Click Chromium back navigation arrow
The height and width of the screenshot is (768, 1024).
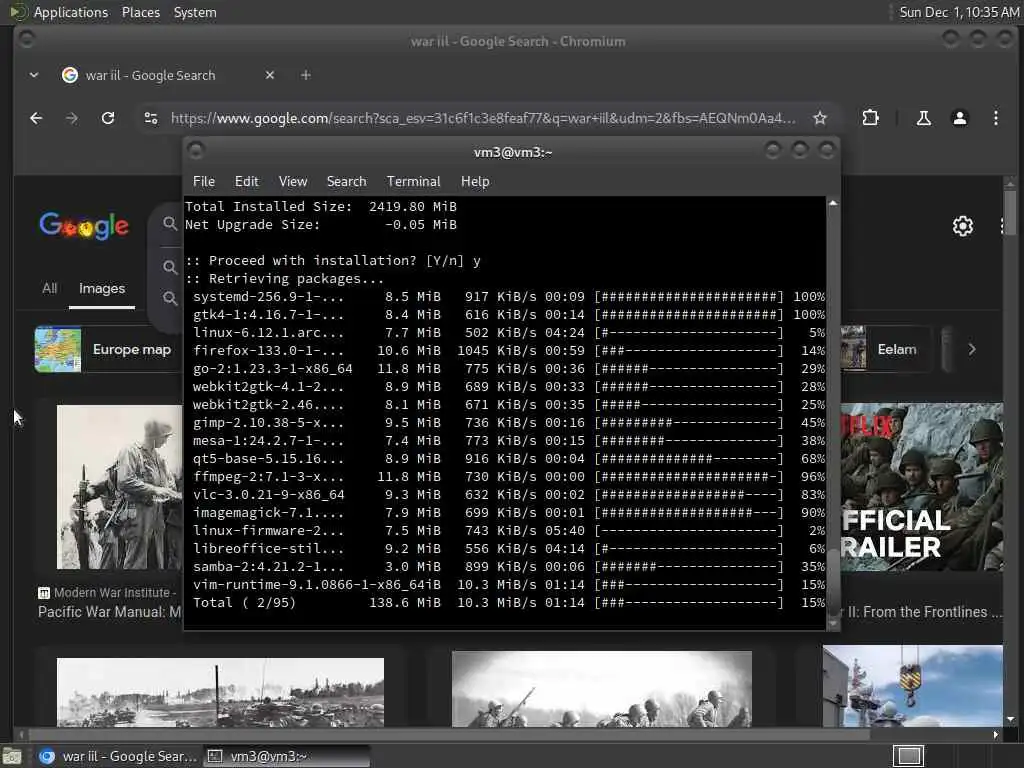[36, 118]
